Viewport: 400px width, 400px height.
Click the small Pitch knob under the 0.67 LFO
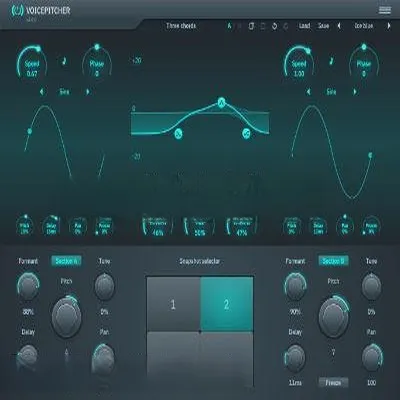(24, 227)
